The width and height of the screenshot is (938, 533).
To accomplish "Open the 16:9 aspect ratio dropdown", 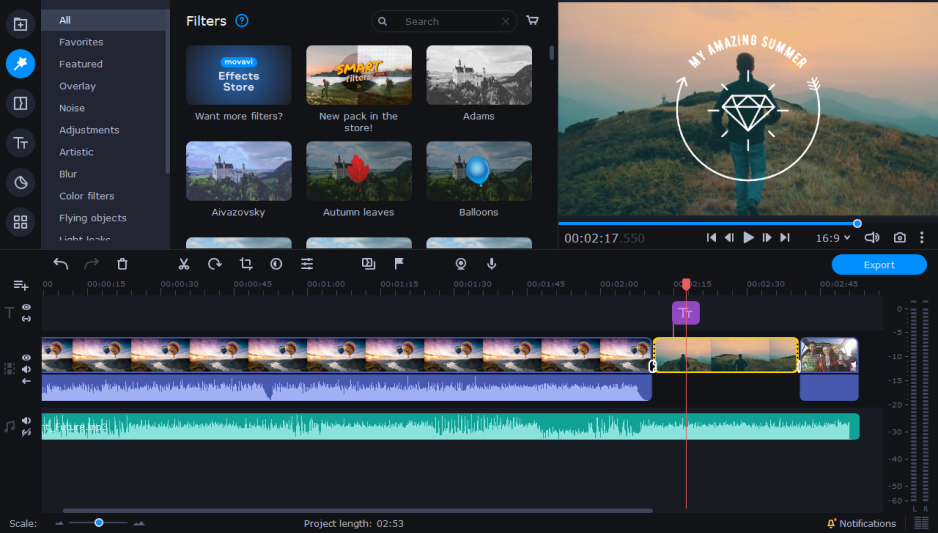I will (x=833, y=238).
